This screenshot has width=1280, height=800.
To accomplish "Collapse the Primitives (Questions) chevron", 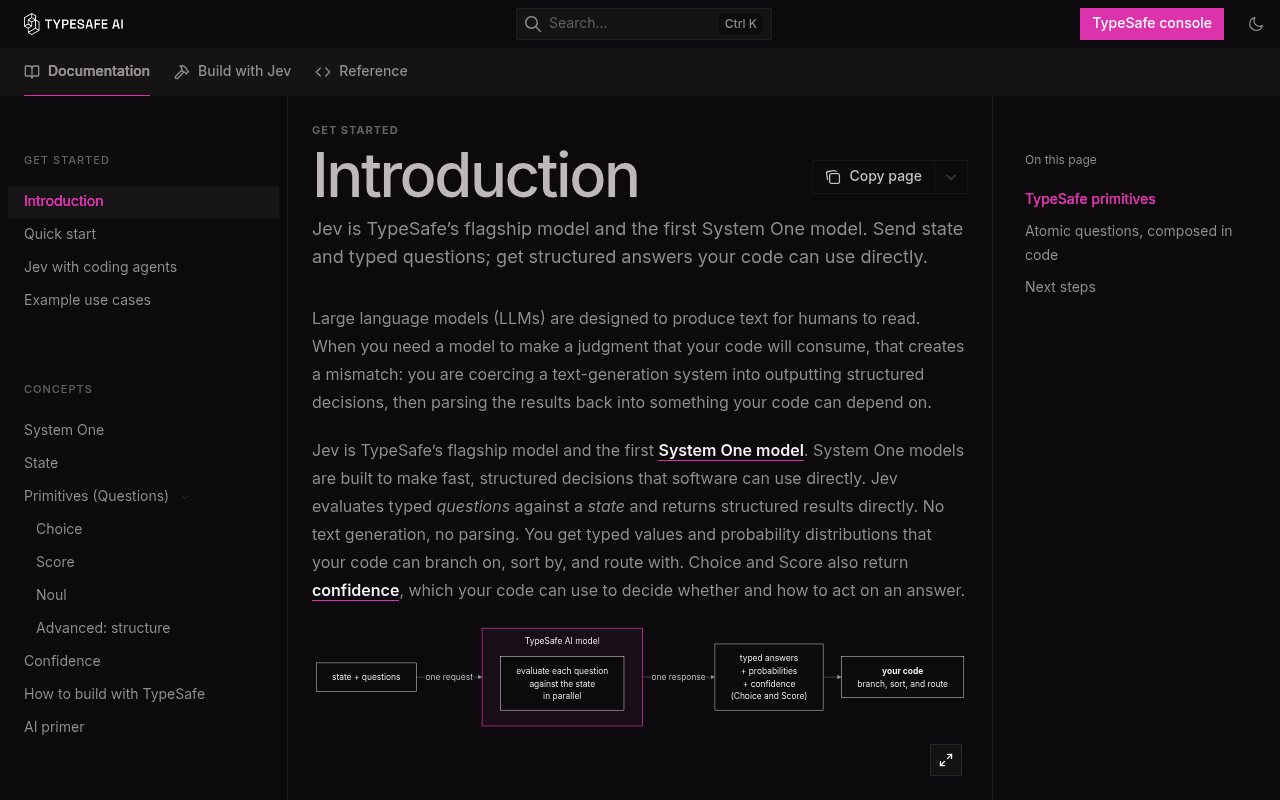I will tap(185, 497).
